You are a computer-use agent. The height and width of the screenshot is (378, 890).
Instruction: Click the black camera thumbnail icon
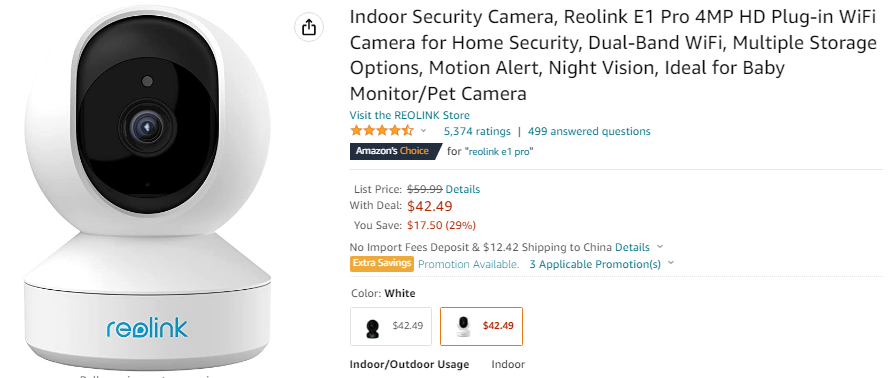click(x=372, y=328)
